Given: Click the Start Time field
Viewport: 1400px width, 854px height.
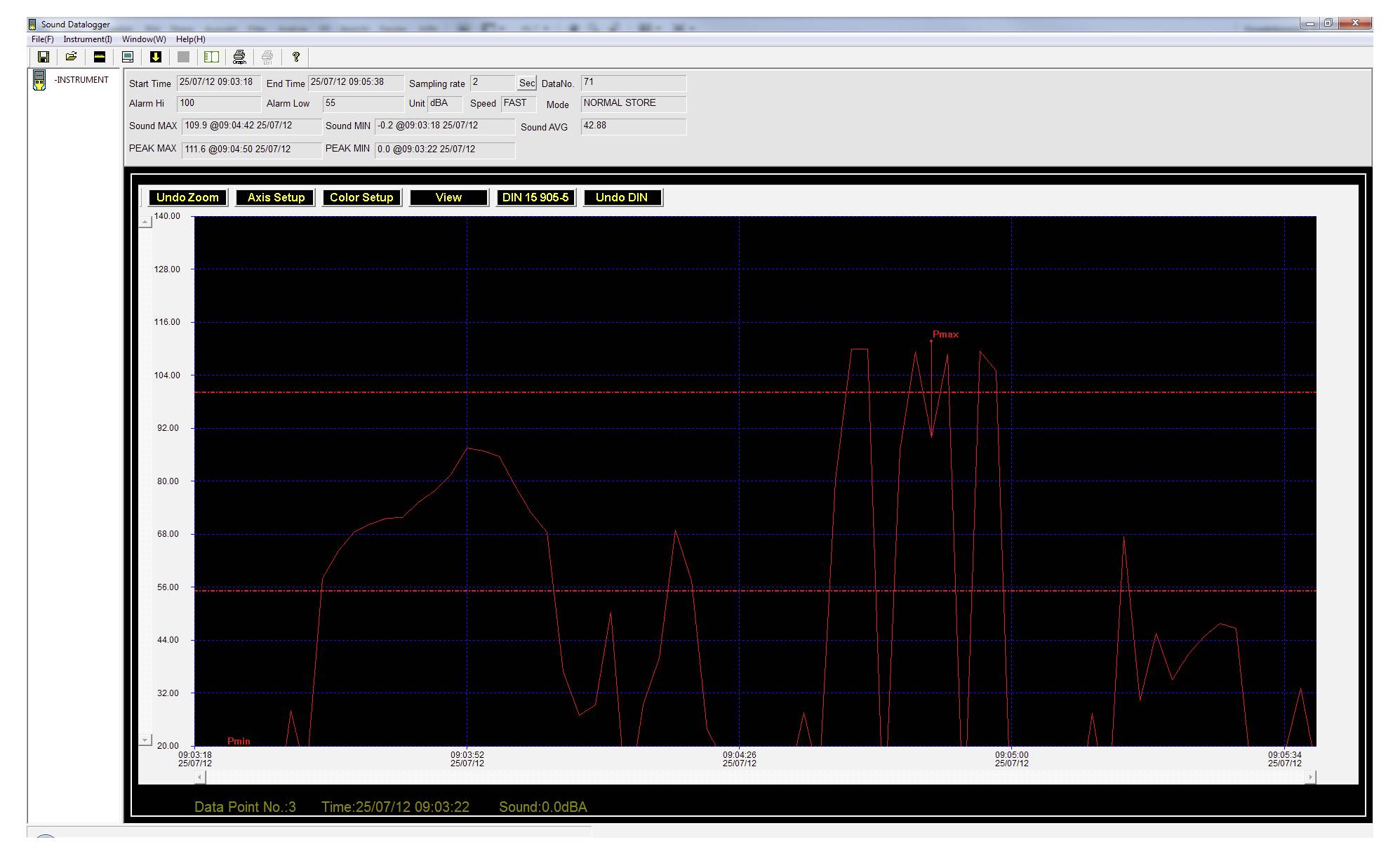Looking at the screenshot, I should [x=218, y=83].
